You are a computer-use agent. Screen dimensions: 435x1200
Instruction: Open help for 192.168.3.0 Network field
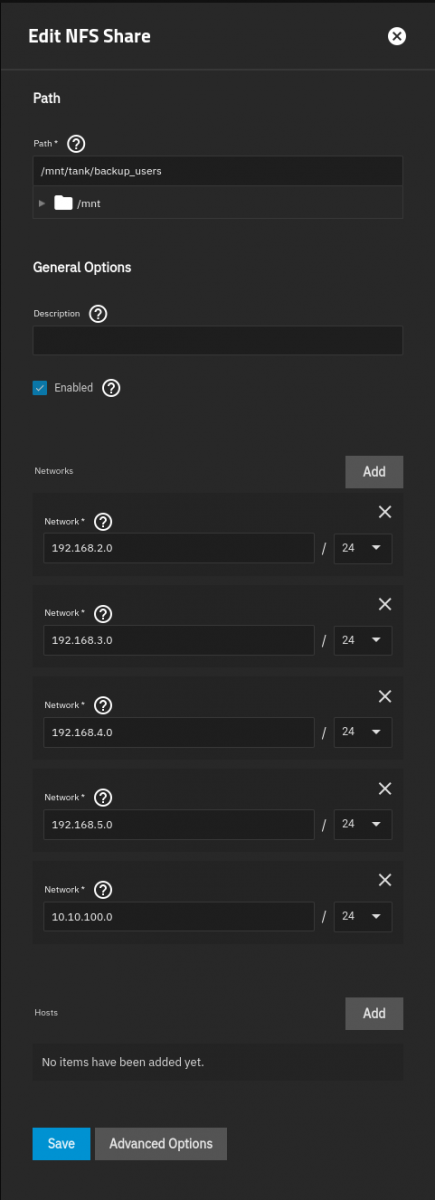[103, 614]
